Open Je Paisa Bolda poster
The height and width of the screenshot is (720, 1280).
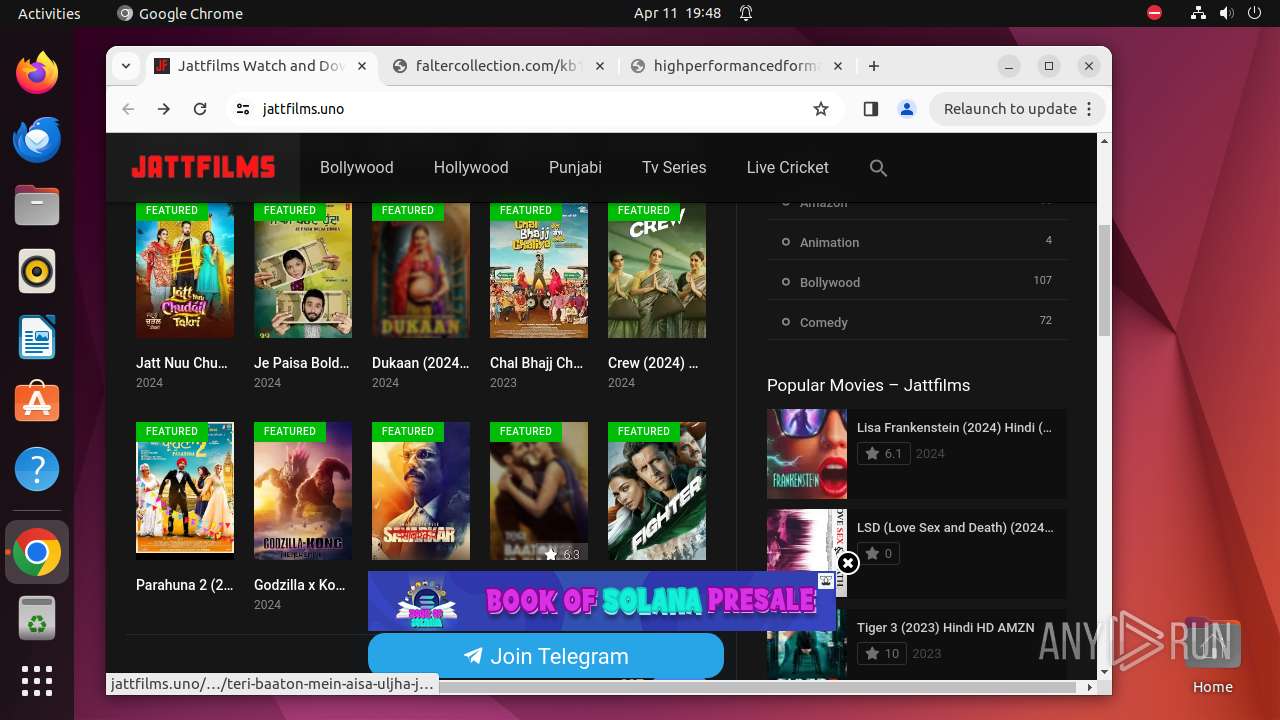point(303,271)
